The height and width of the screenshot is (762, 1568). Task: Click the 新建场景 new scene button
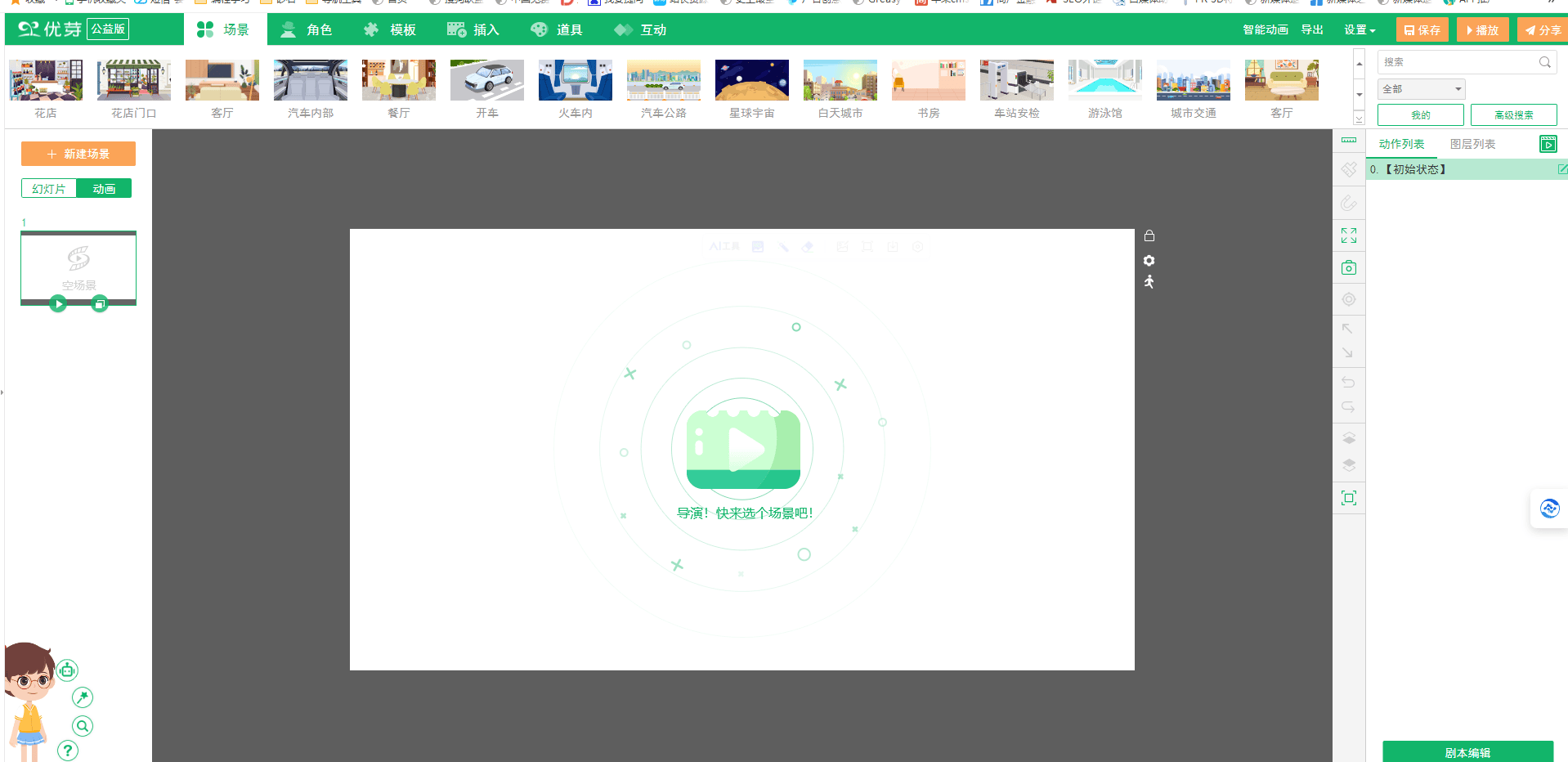[x=78, y=154]
